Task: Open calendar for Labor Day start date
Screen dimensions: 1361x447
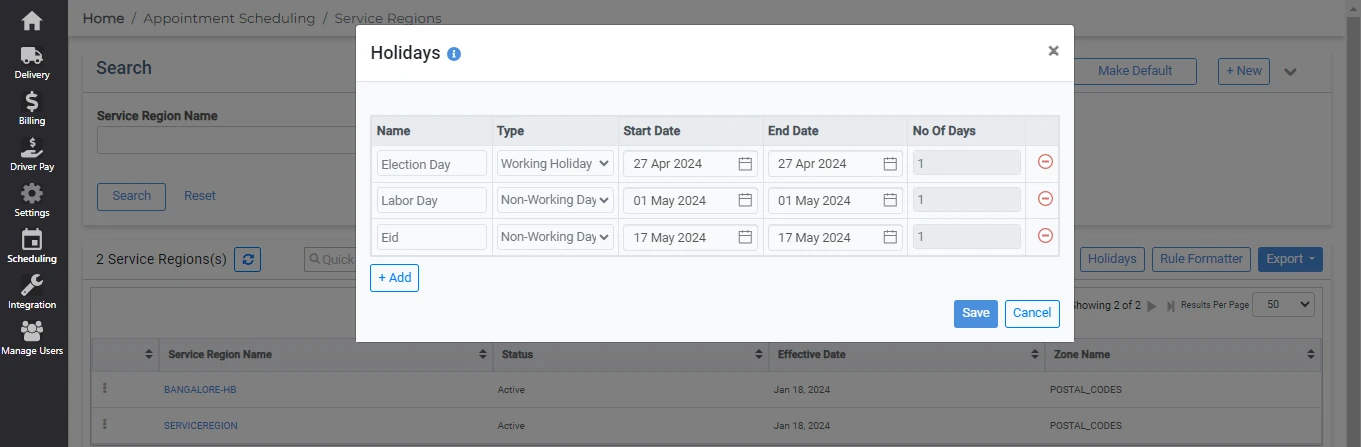Action: [745, 200]
